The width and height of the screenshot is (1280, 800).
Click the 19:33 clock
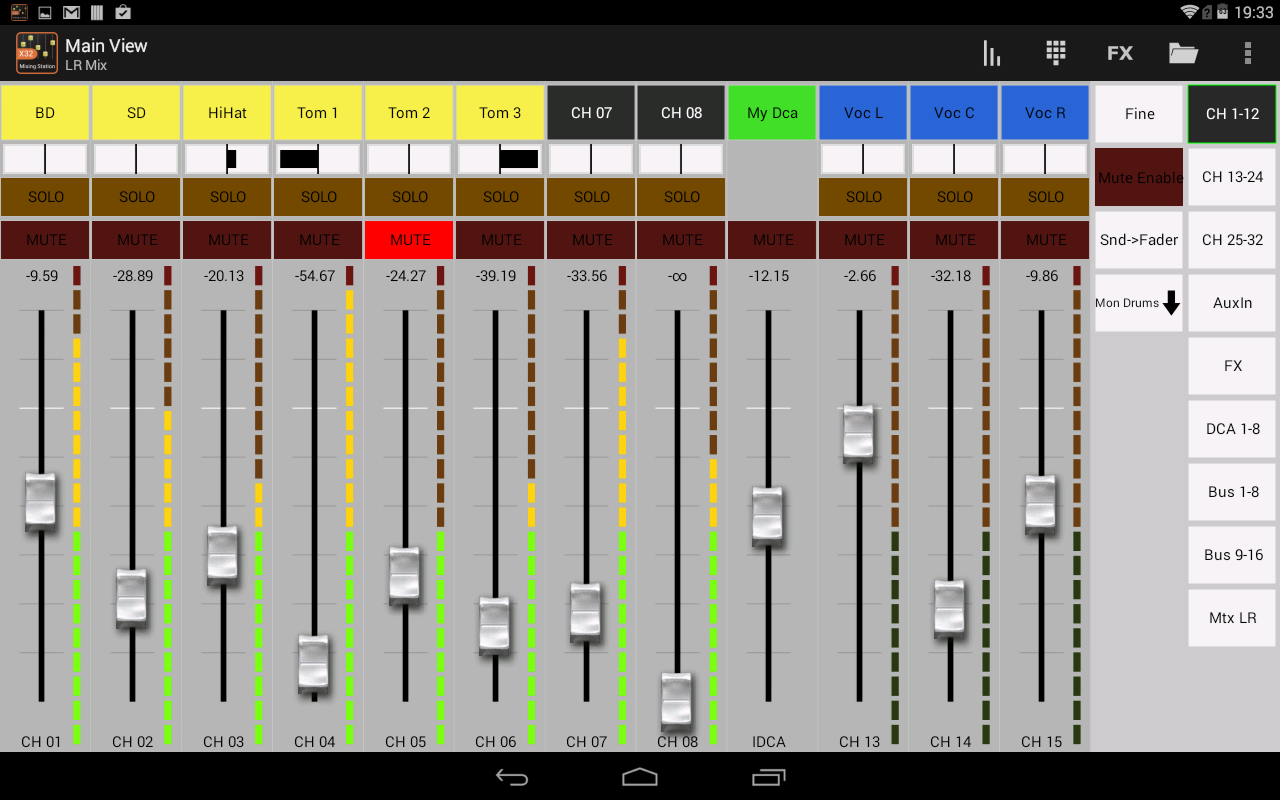pyautogui.click(x=1254, y=12)
